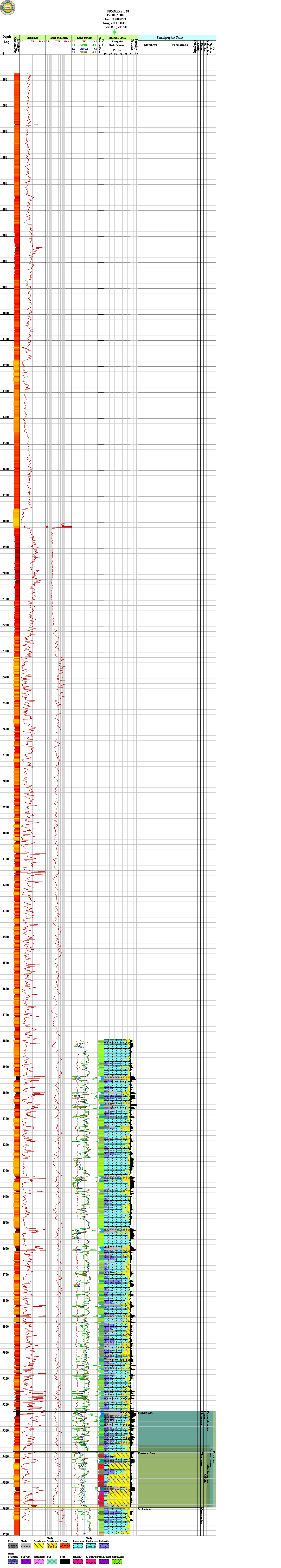The image size is (281, 1568).
Task: Click the Chesteran stage label
Action: click(202, 1459)
